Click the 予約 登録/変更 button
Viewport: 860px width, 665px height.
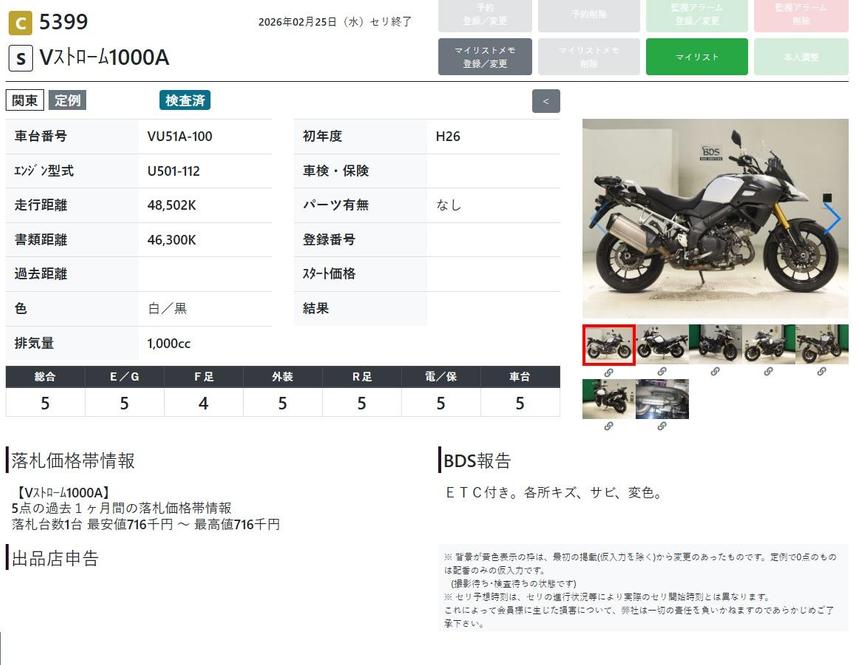pos(485,15)
